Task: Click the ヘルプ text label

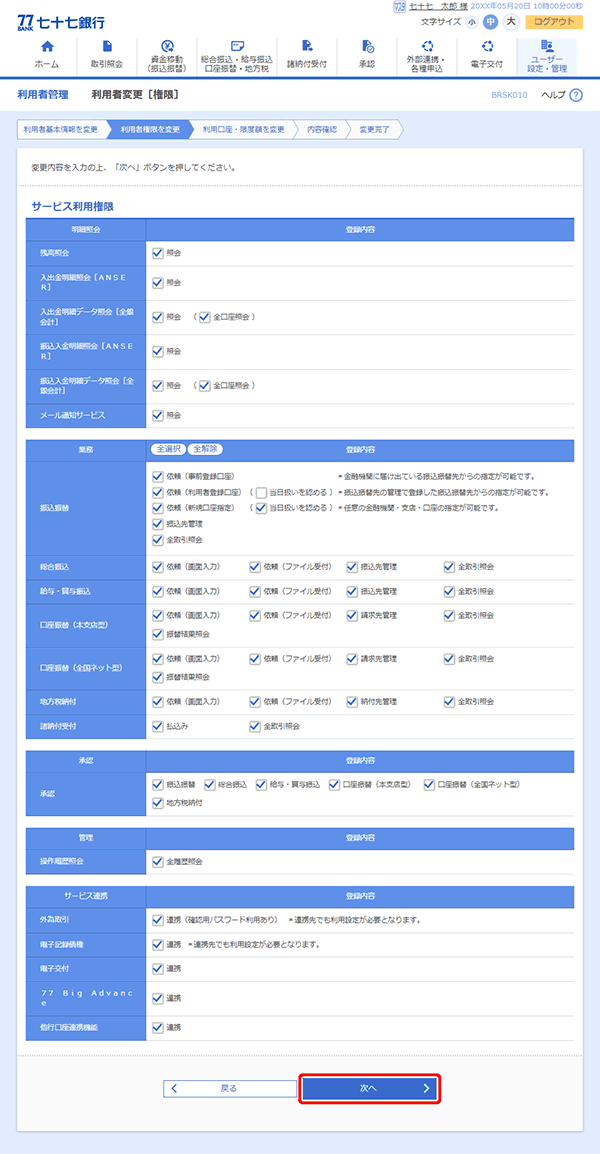Action: tap(553, 95)
